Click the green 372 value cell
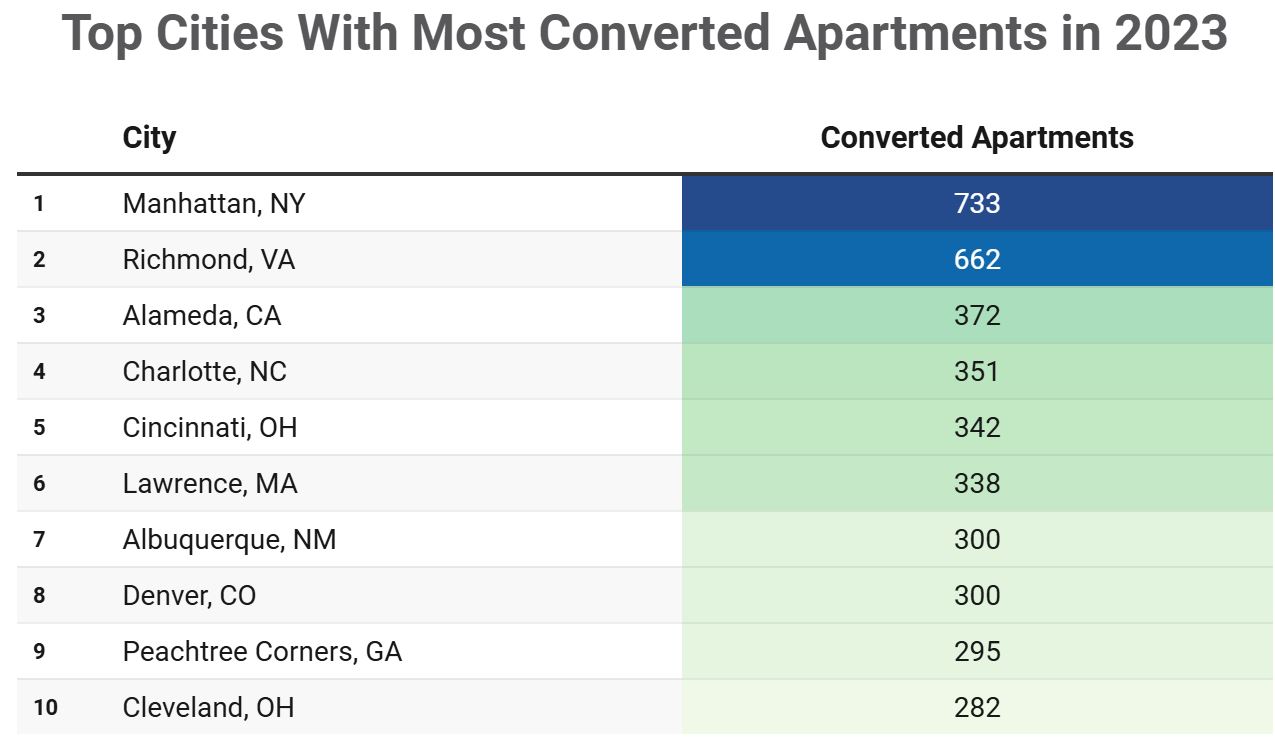The width and height of the screenshot is (1275, 743). [x=976, y=316]
